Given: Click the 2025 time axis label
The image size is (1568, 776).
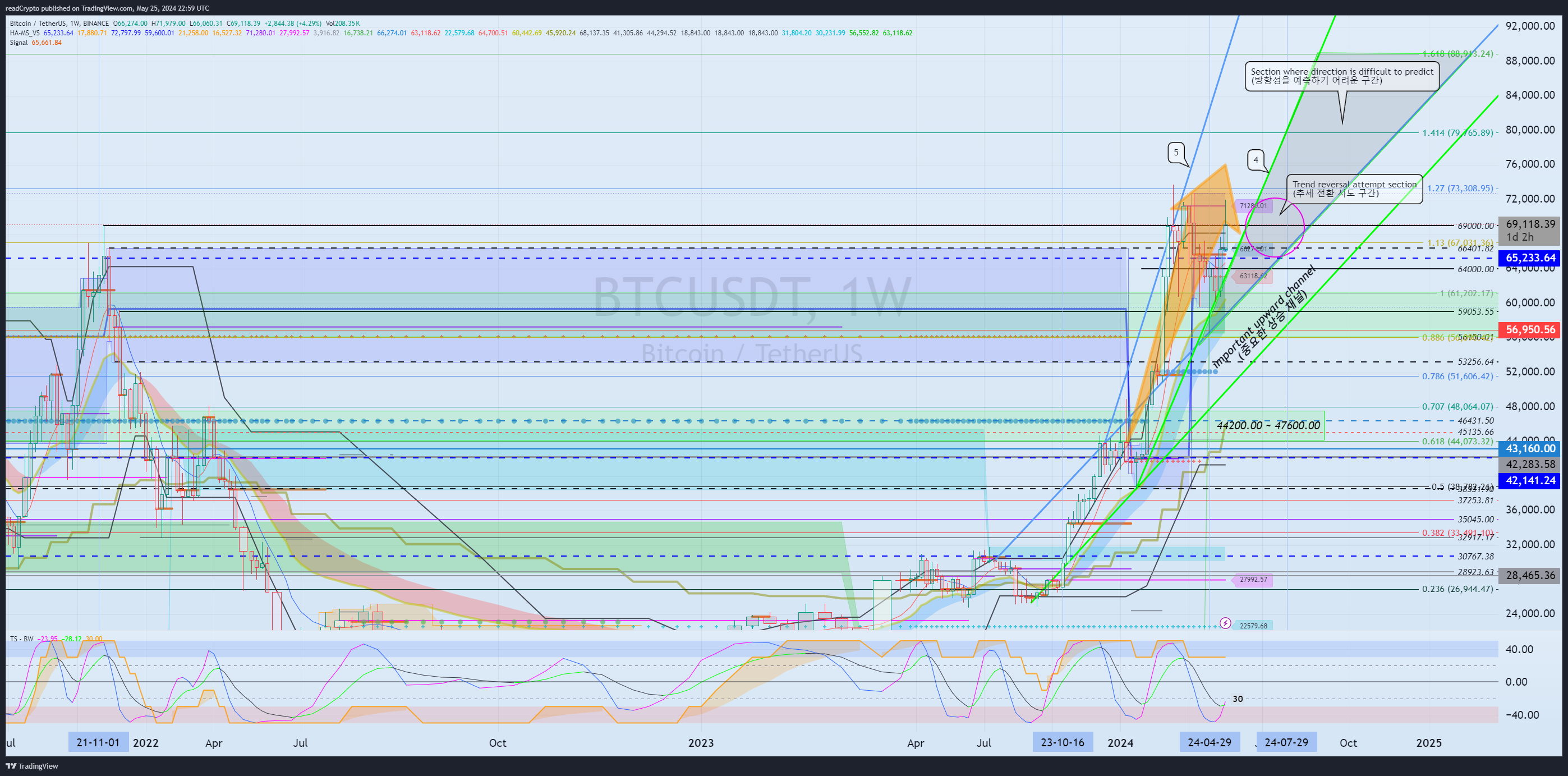Looking at the screenshot, I should pyautogui.click(x=1429, y=742).
